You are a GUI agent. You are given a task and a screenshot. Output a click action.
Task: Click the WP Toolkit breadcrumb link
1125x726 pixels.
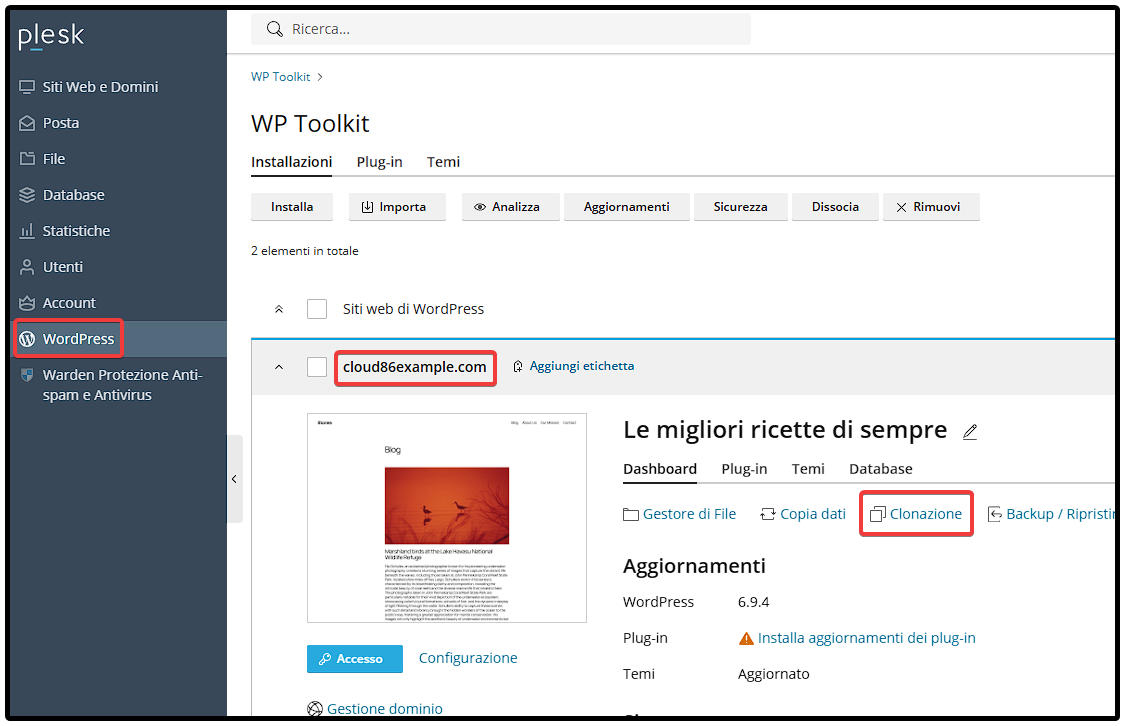point(281,77)
